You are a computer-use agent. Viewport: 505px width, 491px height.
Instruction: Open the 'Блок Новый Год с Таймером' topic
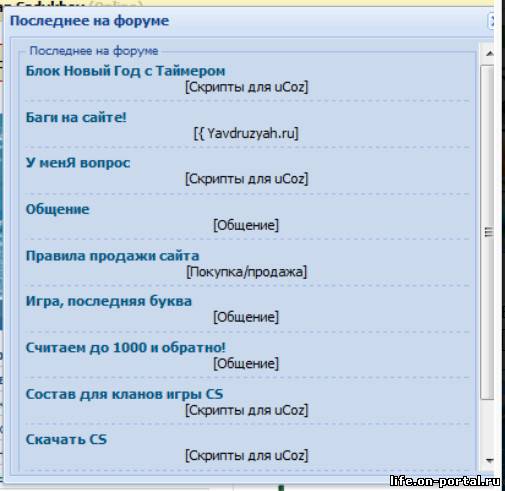(x=125, y=71)
